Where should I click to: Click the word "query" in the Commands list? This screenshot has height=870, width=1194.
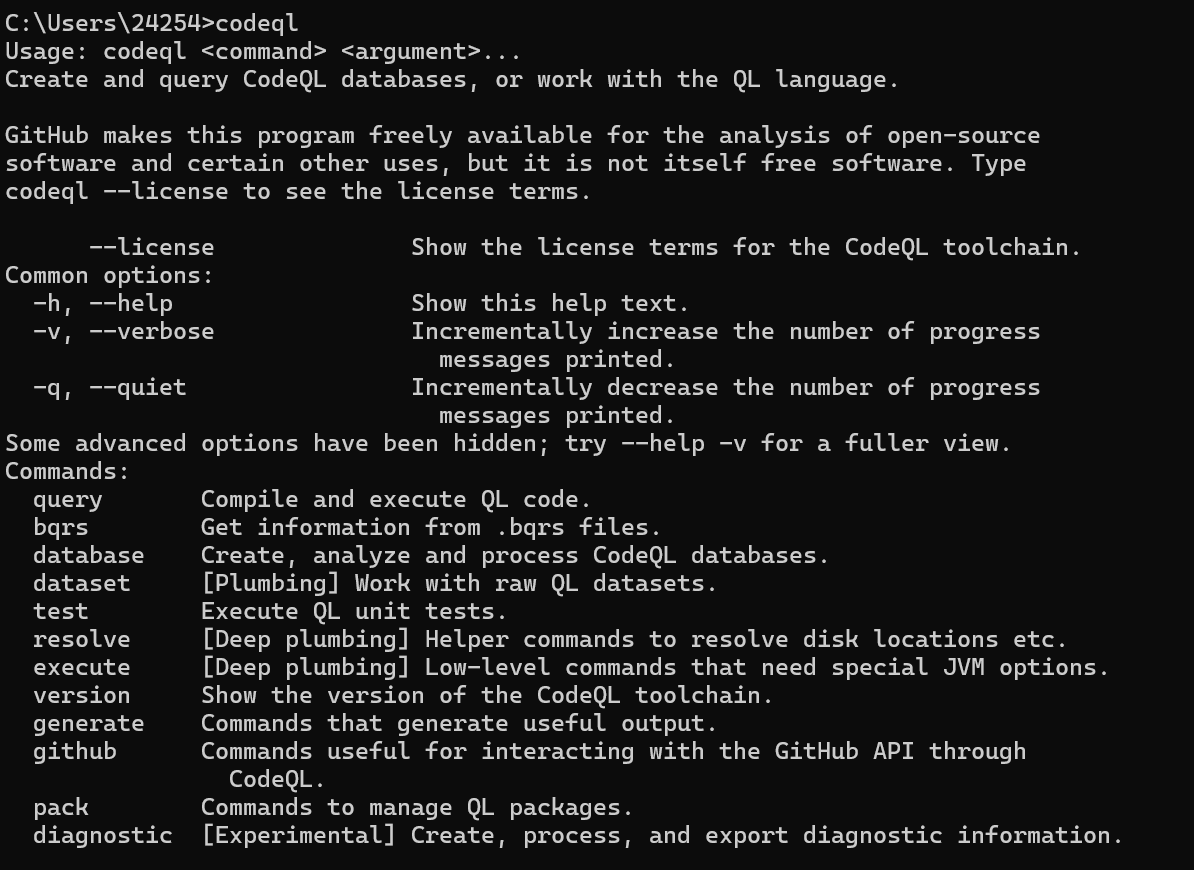coord(67,499)
